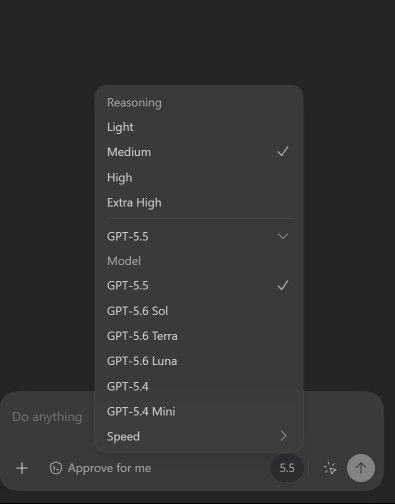
Task: Send message with the up-arrow button
Action: click(361, 468)
